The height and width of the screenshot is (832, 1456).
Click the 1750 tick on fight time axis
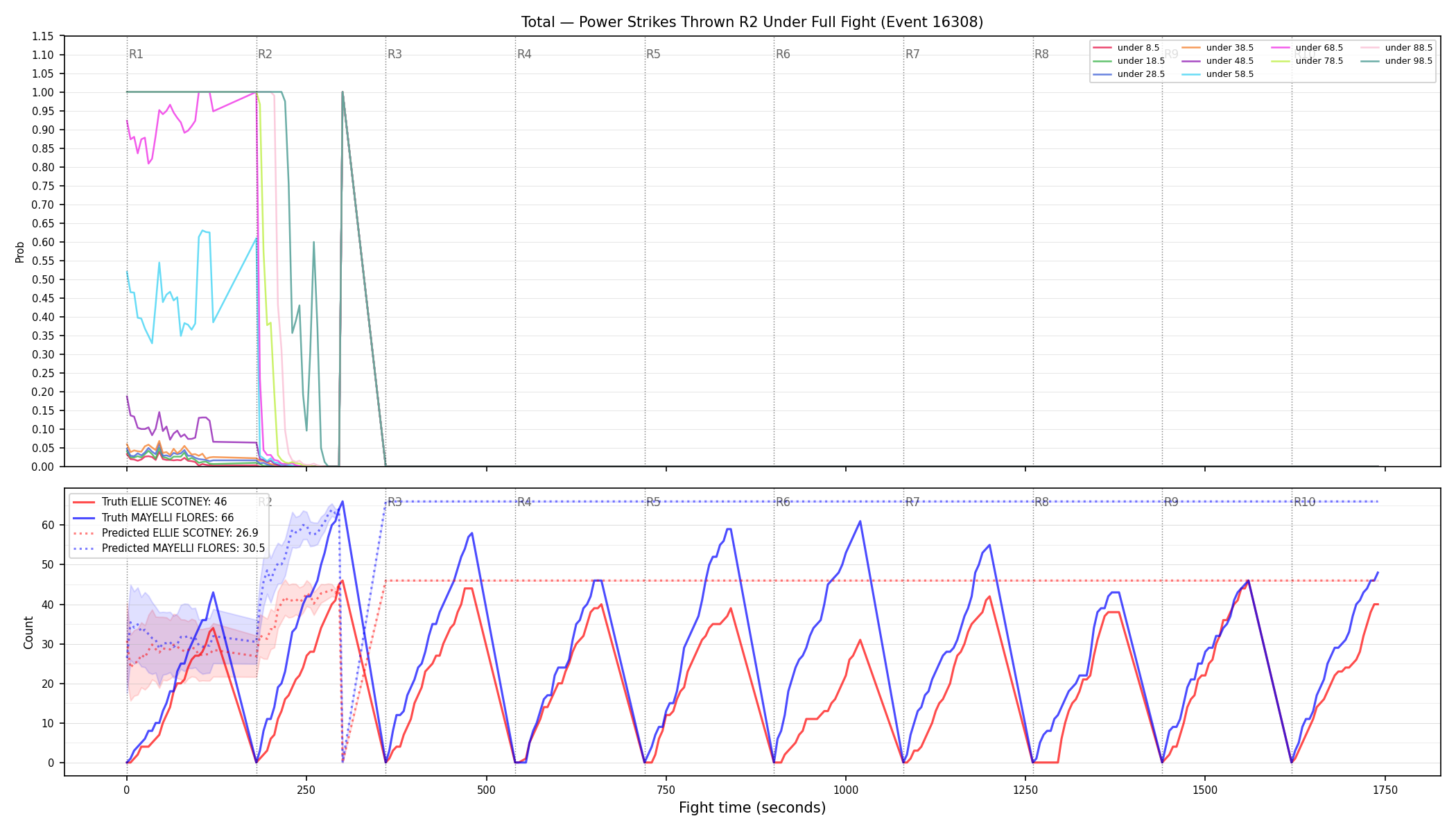click(1385, 790)
